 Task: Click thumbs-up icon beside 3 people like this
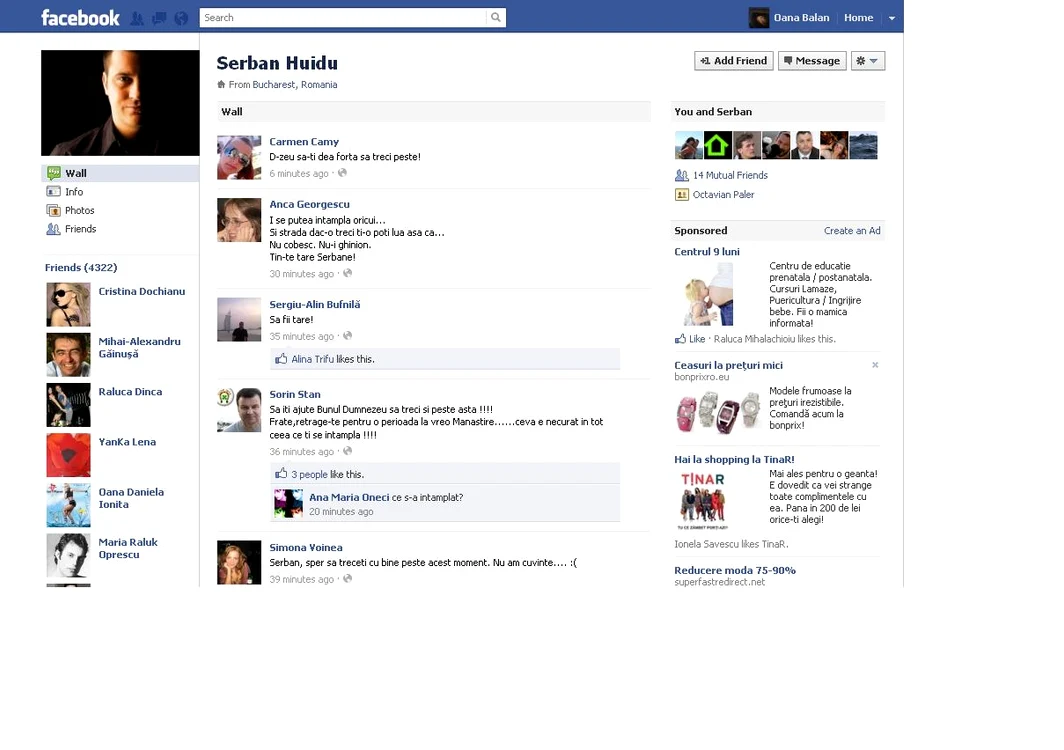tap(281, 474)
